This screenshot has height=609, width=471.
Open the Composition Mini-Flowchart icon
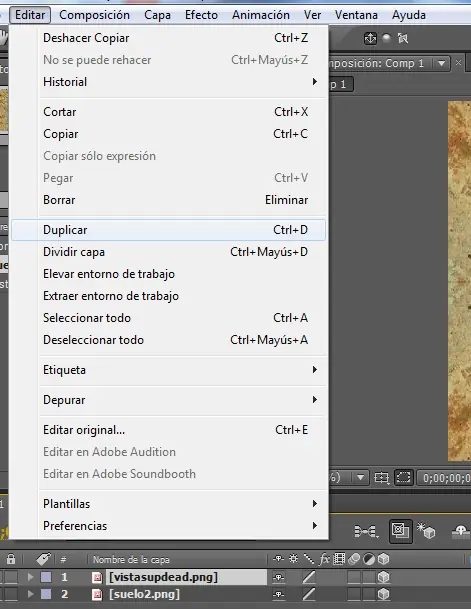click(x=366, y=531)
